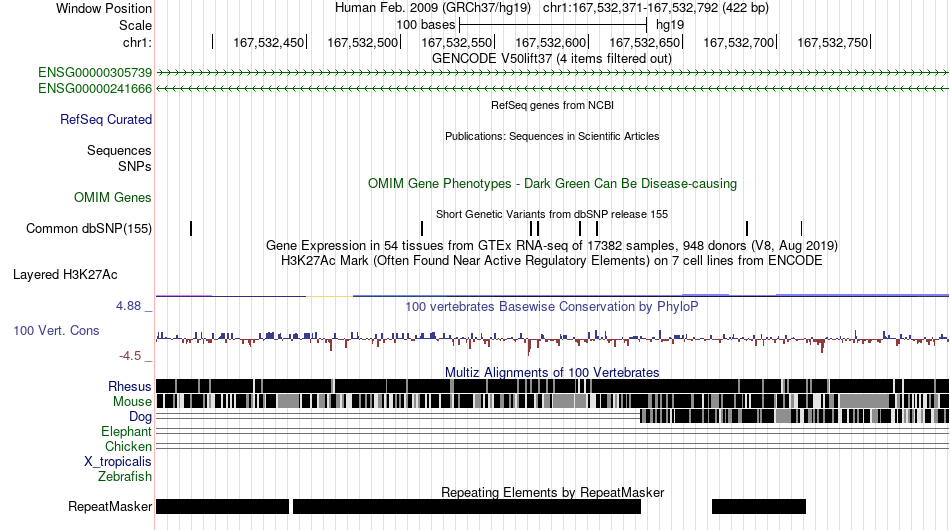Click the H3K27Ac Mark ENCODE title
The width and height of the screenshot is (950, 530).
click(552, 260)
